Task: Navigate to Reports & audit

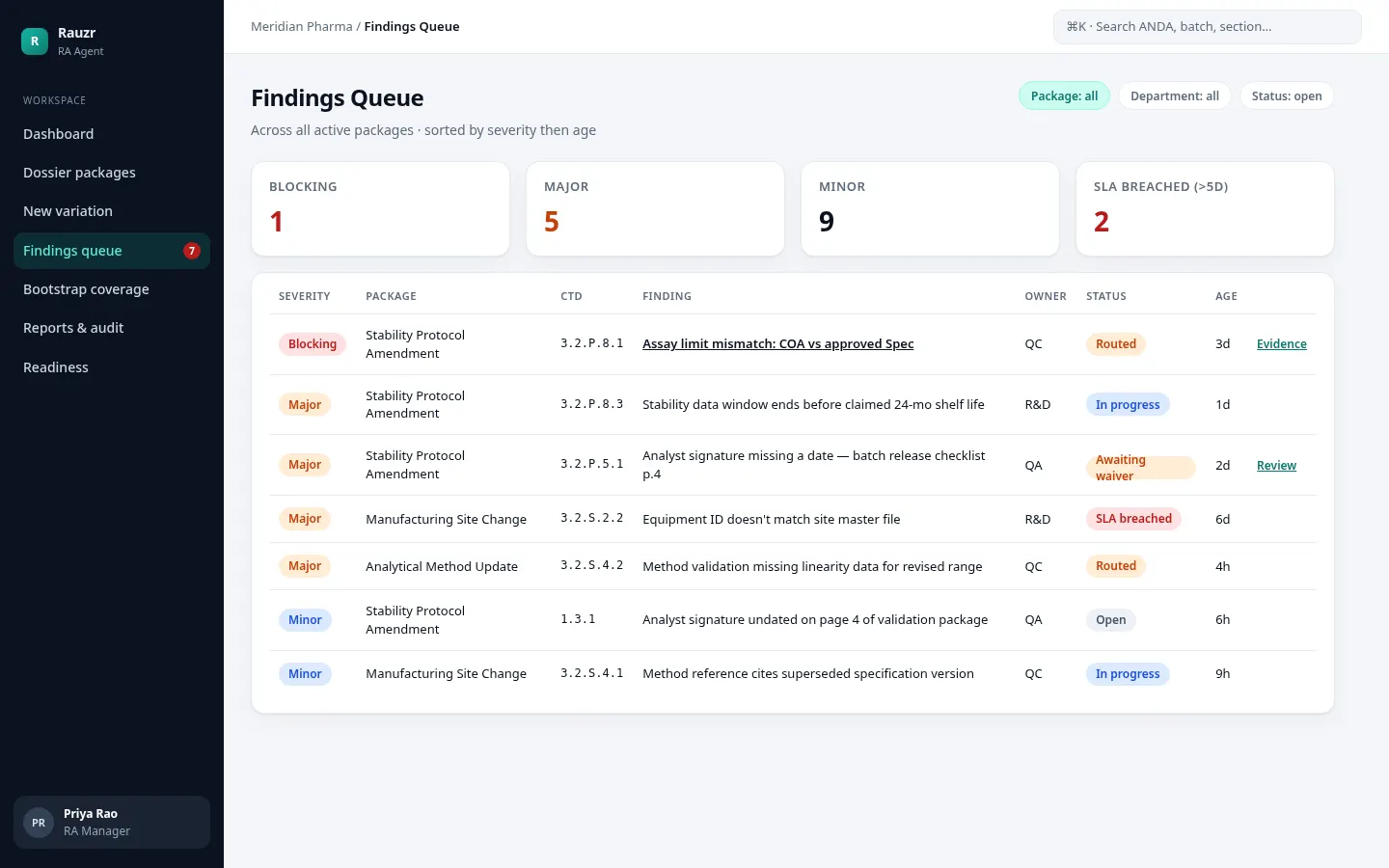Action: 112,328
